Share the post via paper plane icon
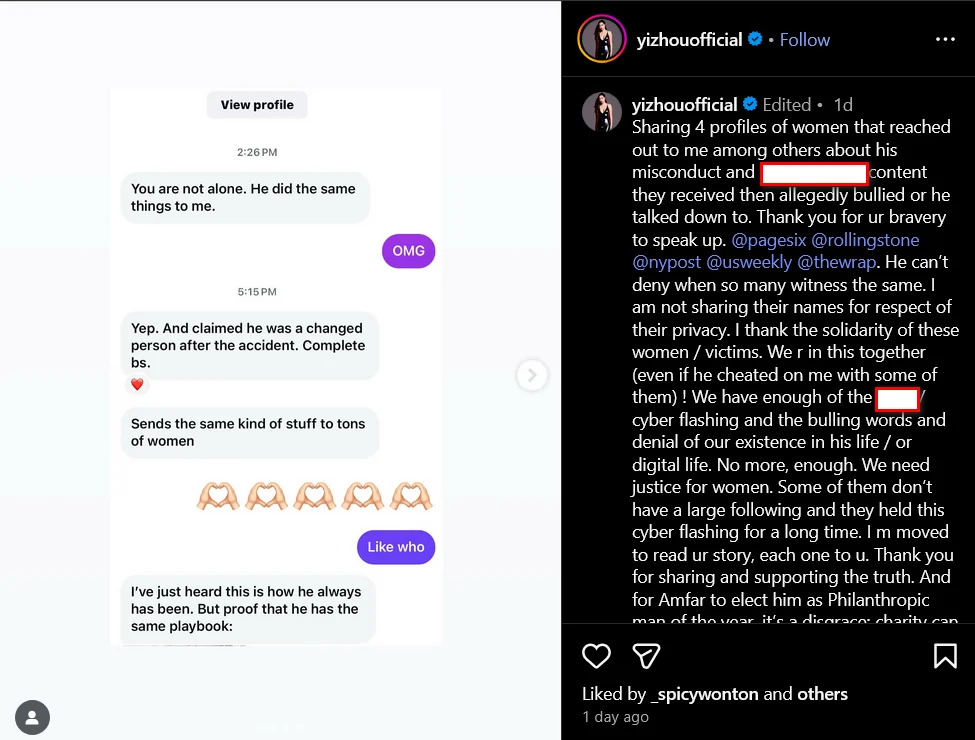 pyautogui.click(x=646, y=656)
